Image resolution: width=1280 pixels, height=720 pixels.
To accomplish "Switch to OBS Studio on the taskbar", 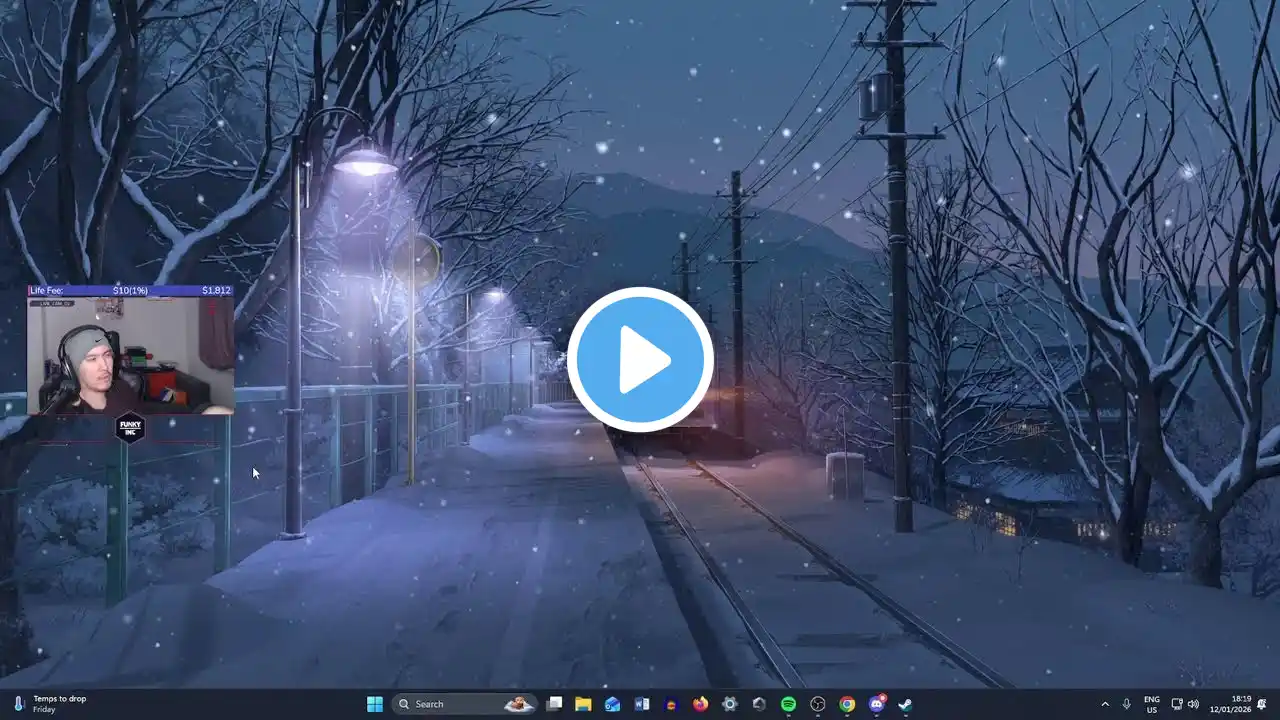I will point(818,704).
